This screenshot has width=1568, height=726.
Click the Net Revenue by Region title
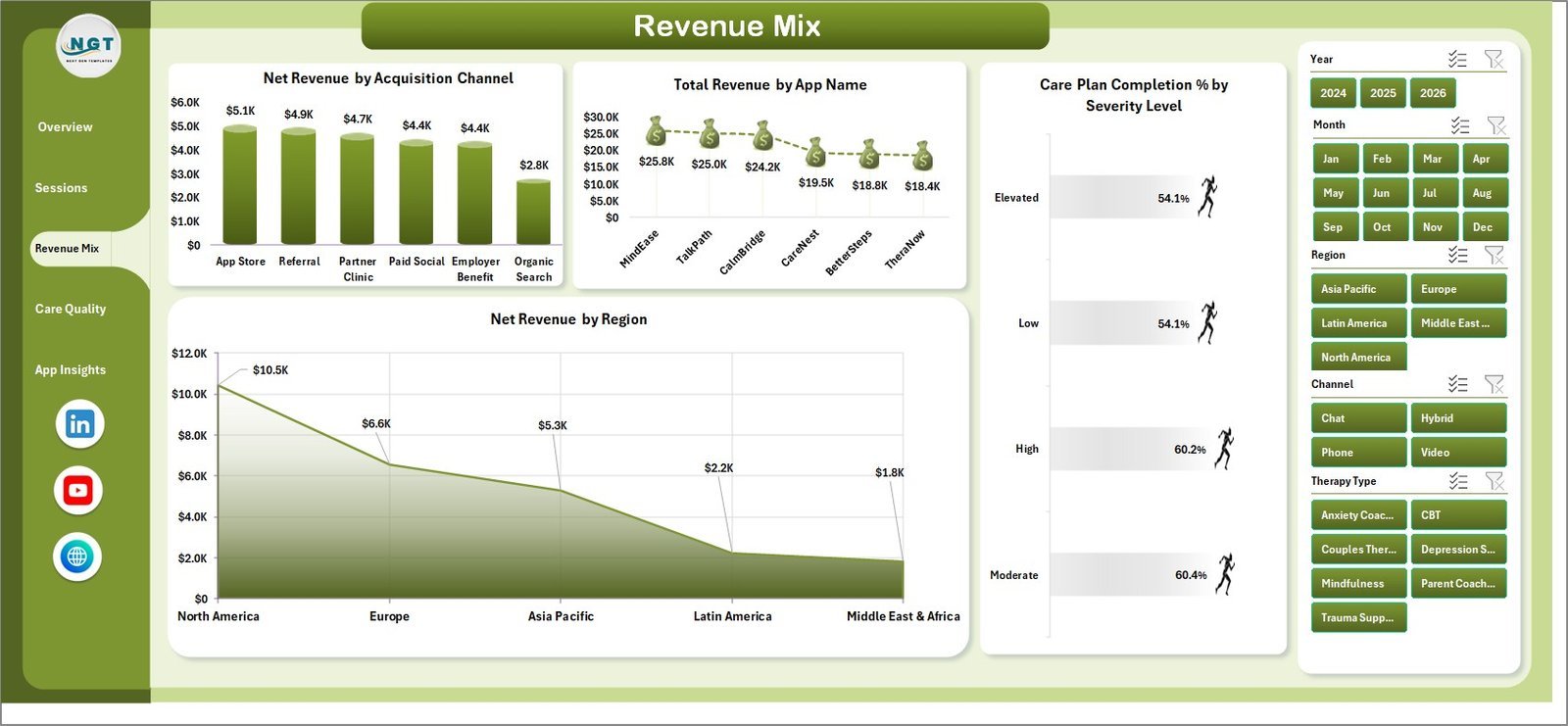click(568, 319)
